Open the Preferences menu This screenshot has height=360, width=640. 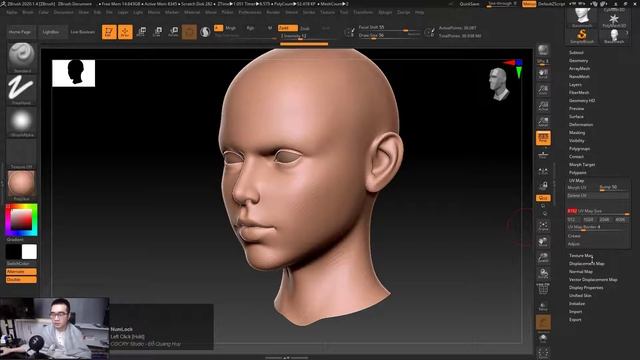click(x=250, y=12)
